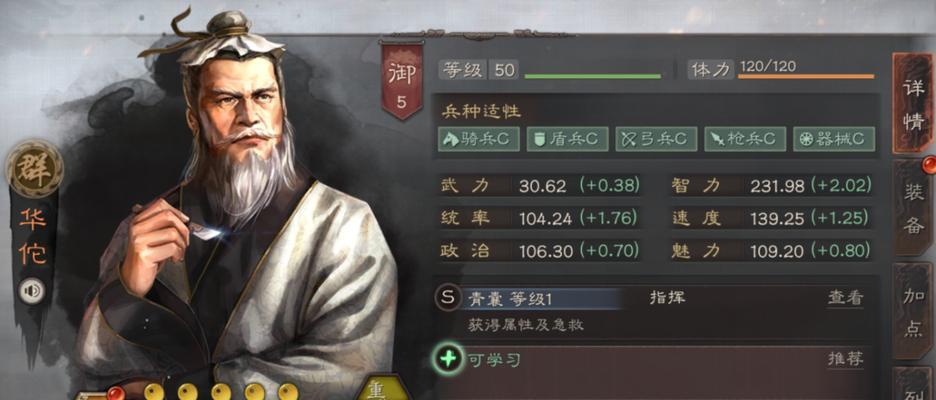
Task: Click the green level progress bar
Action: coord(592,76)
